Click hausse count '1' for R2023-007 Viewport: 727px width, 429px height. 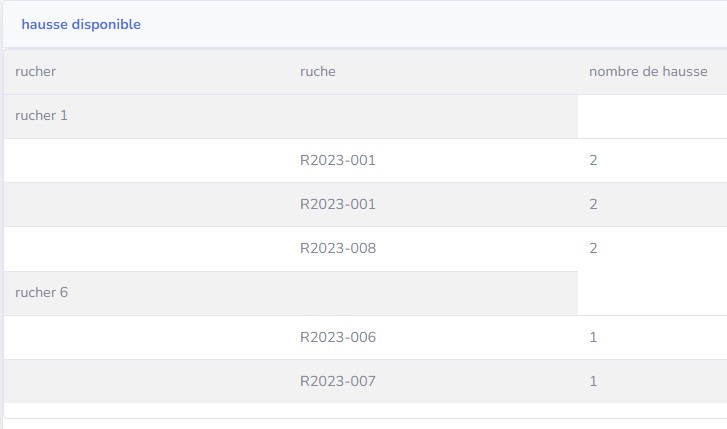594,381
